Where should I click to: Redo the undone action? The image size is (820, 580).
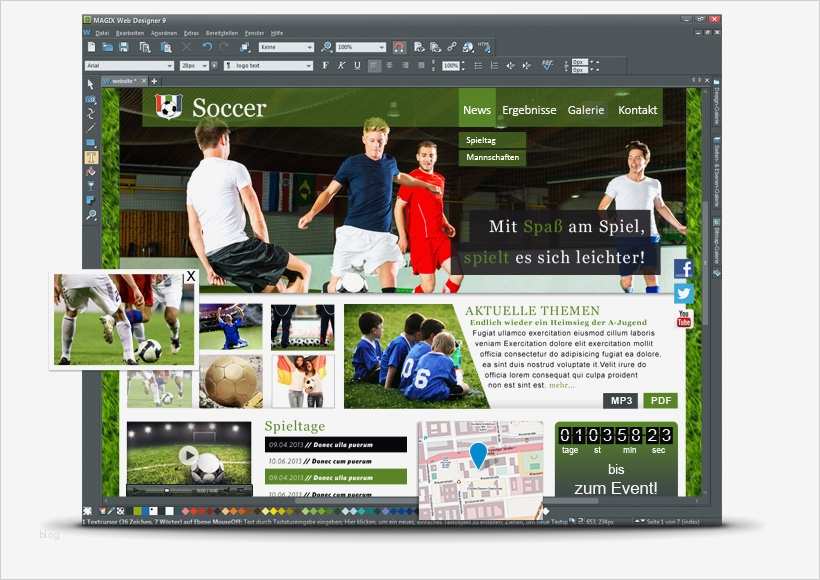coord(224,47)
